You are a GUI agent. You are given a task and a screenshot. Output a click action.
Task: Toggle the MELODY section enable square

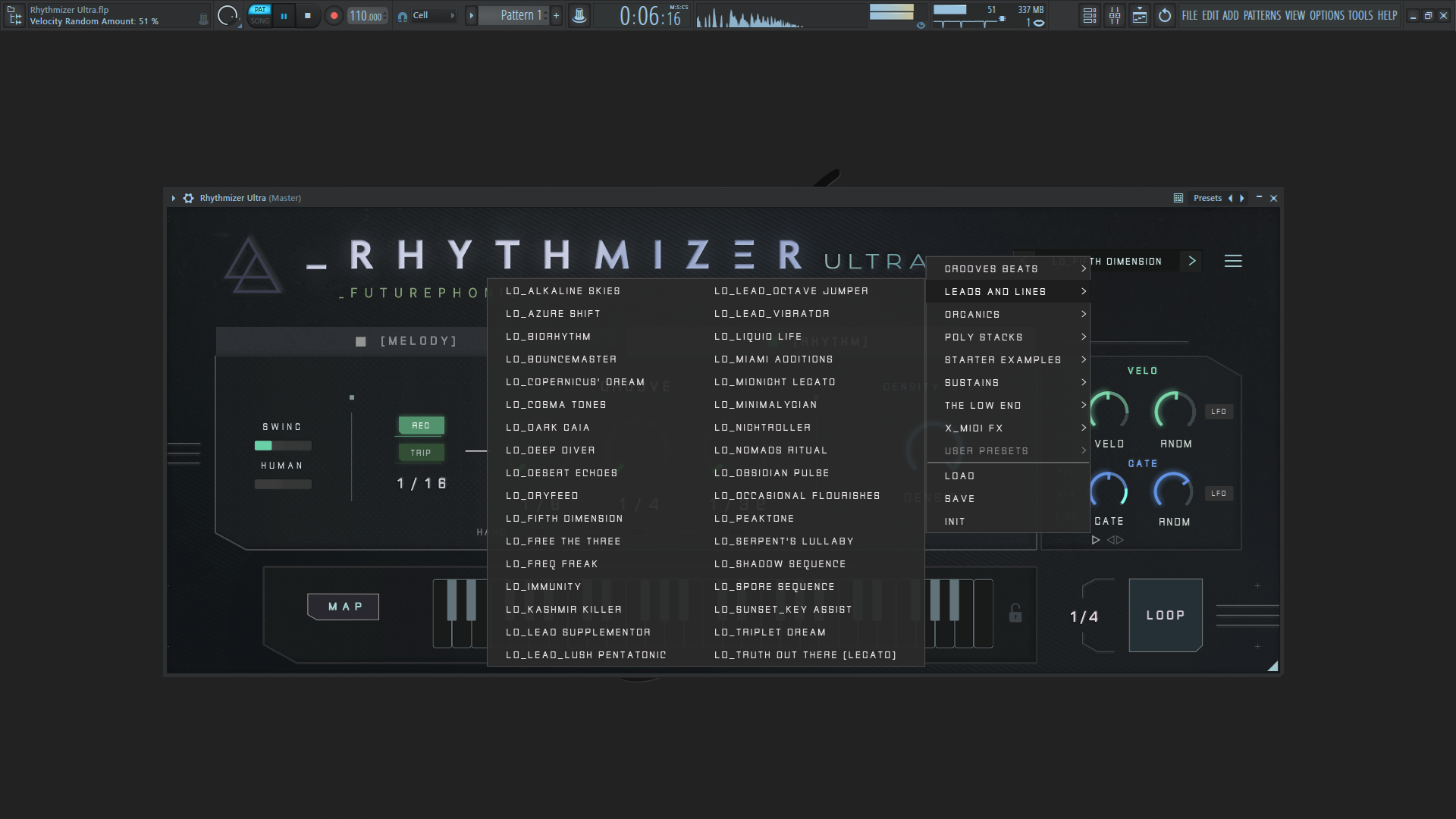coord(361,341)
